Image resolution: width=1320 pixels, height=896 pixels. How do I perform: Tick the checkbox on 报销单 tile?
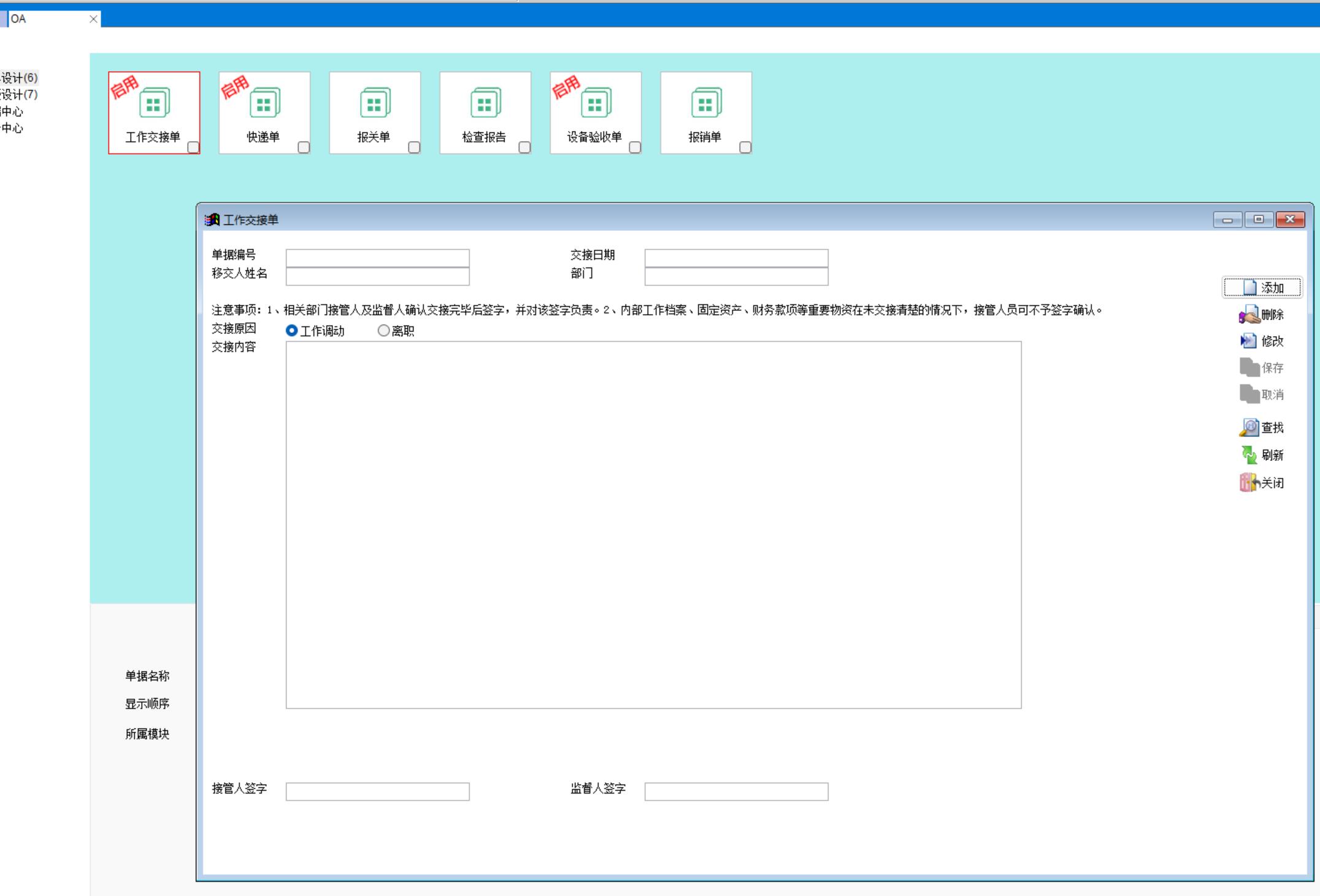point(745,147)
